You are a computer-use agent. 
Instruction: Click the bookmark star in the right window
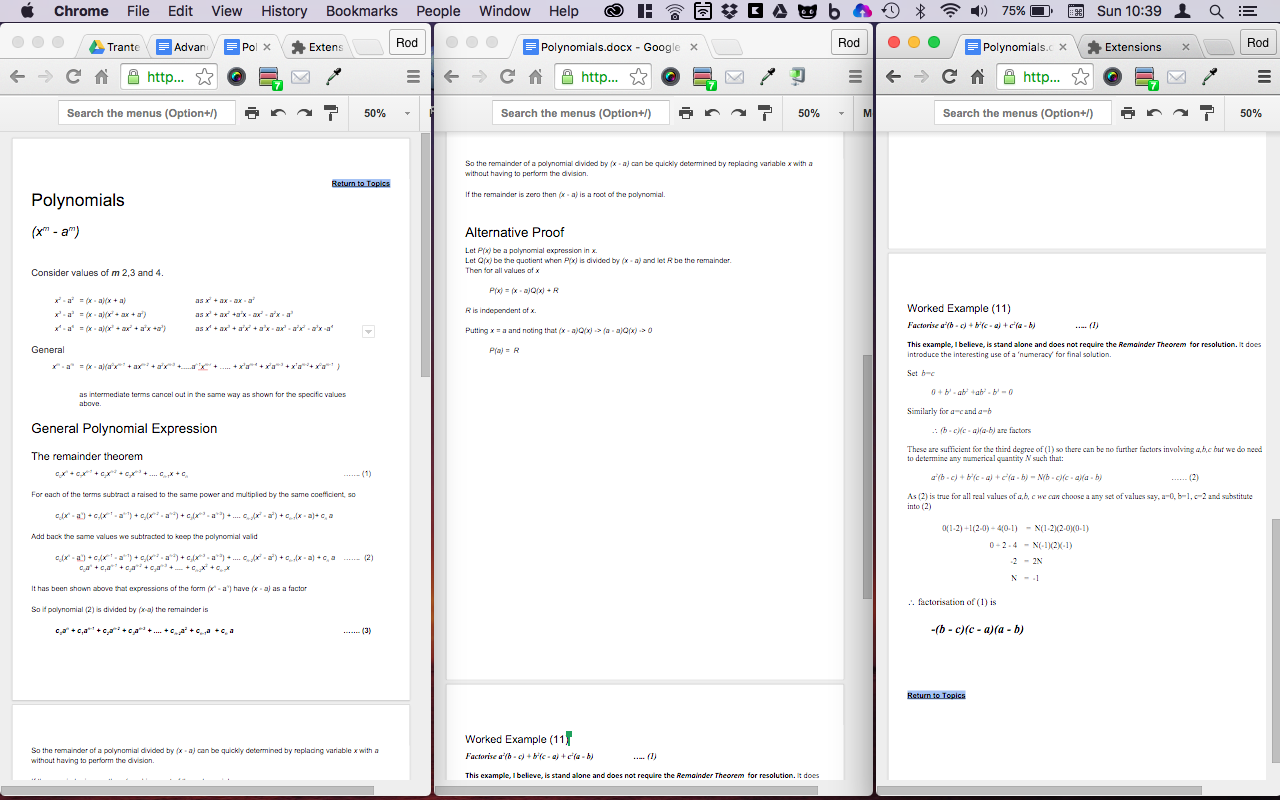click(x=1080, y=77)
